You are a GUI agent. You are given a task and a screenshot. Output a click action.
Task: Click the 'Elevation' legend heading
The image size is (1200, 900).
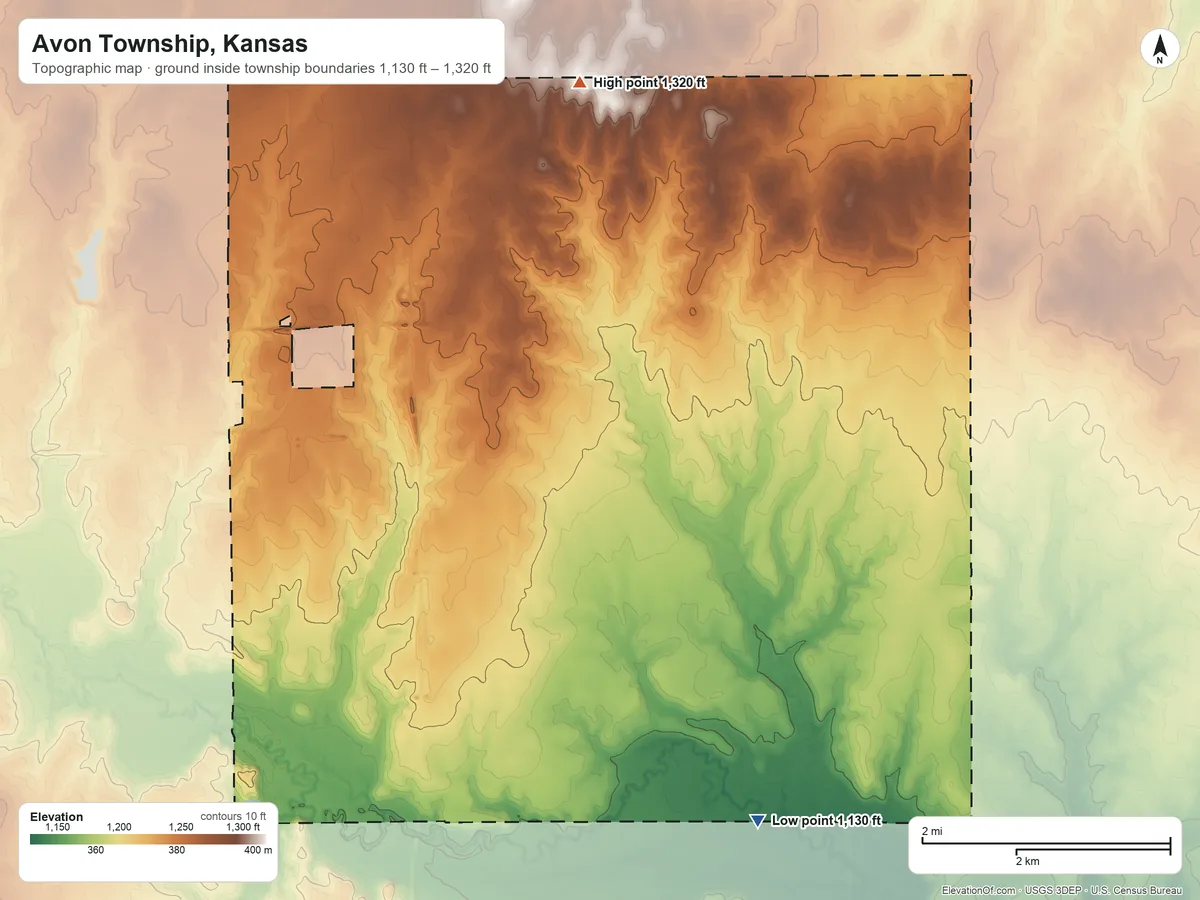(x=57, y=817)
